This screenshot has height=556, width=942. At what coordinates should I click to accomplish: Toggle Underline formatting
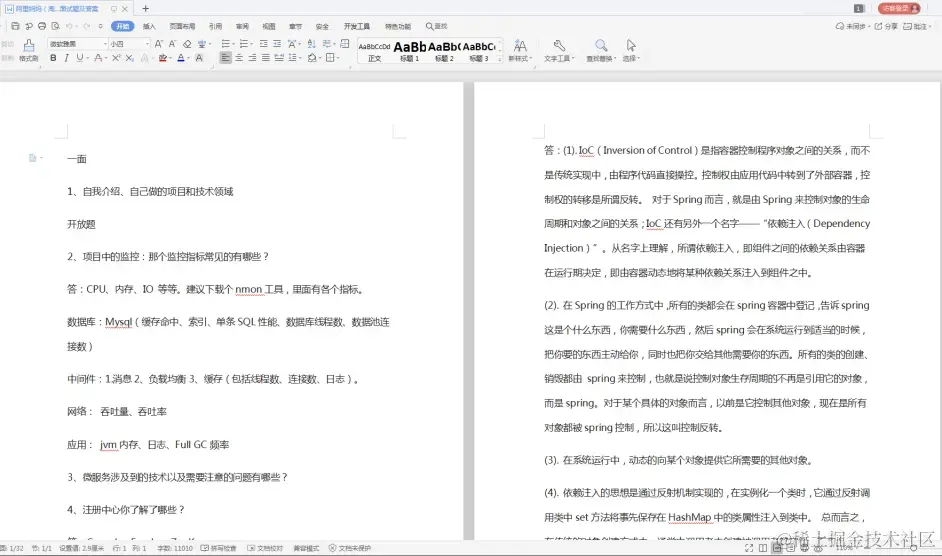[x=80, y=58]
